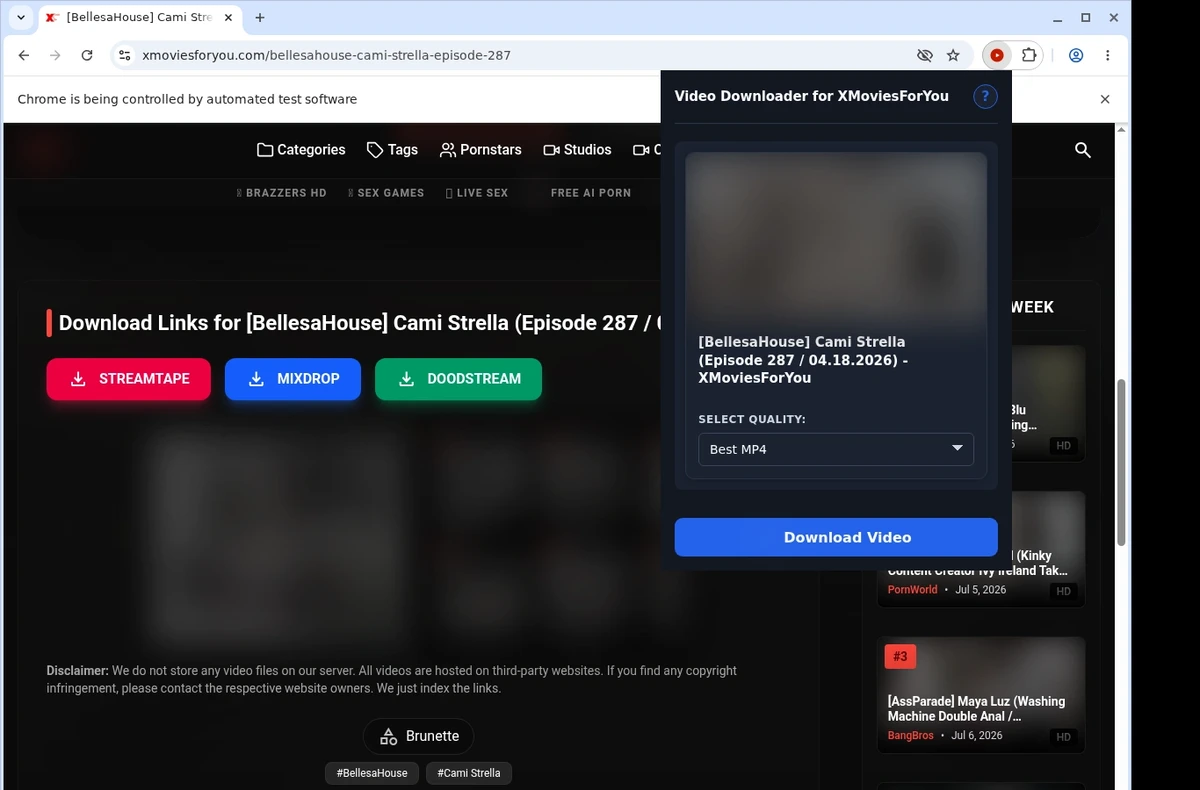Click the Pornstars people icon

pyautogui.click(x=448, y=150)
